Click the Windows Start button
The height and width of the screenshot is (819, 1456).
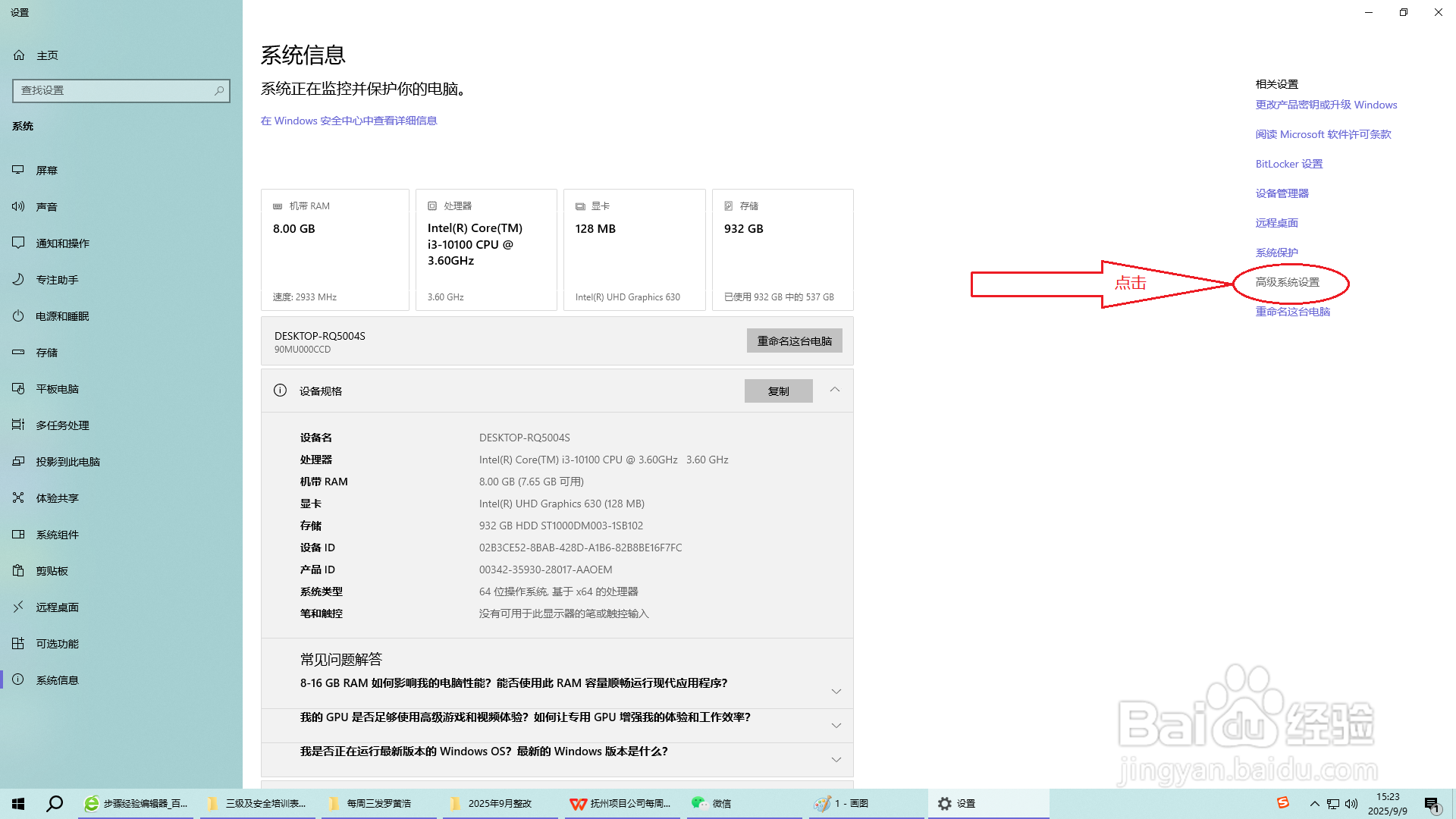click(17, 803)
